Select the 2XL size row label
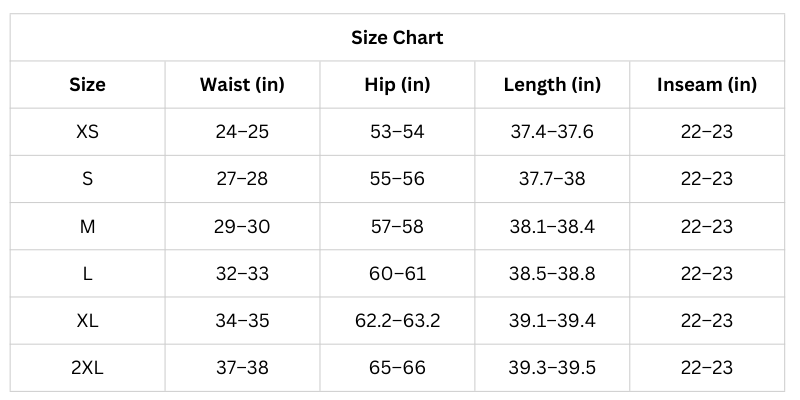The height and width of the screenshot is (400, 800). pos(87,368)
